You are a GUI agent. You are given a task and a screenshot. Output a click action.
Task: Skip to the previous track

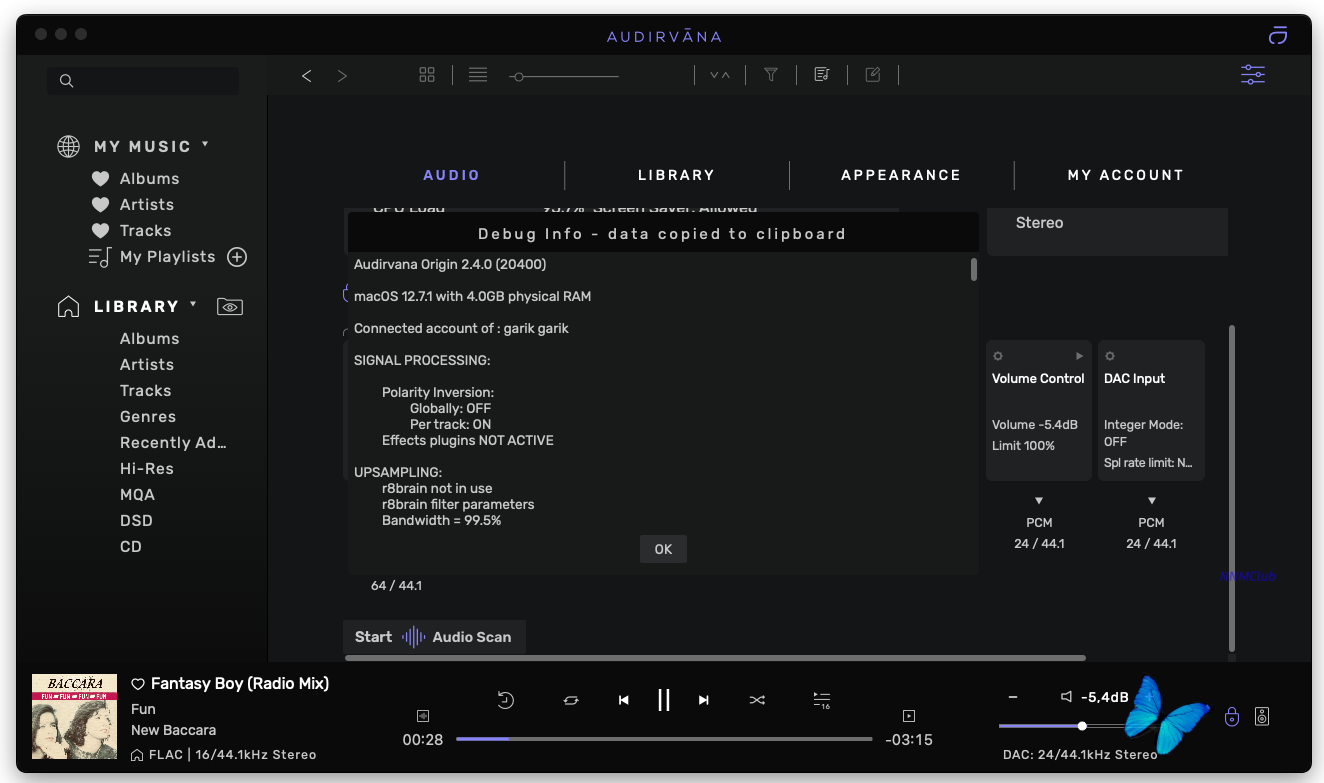click(x=624, y=701)
